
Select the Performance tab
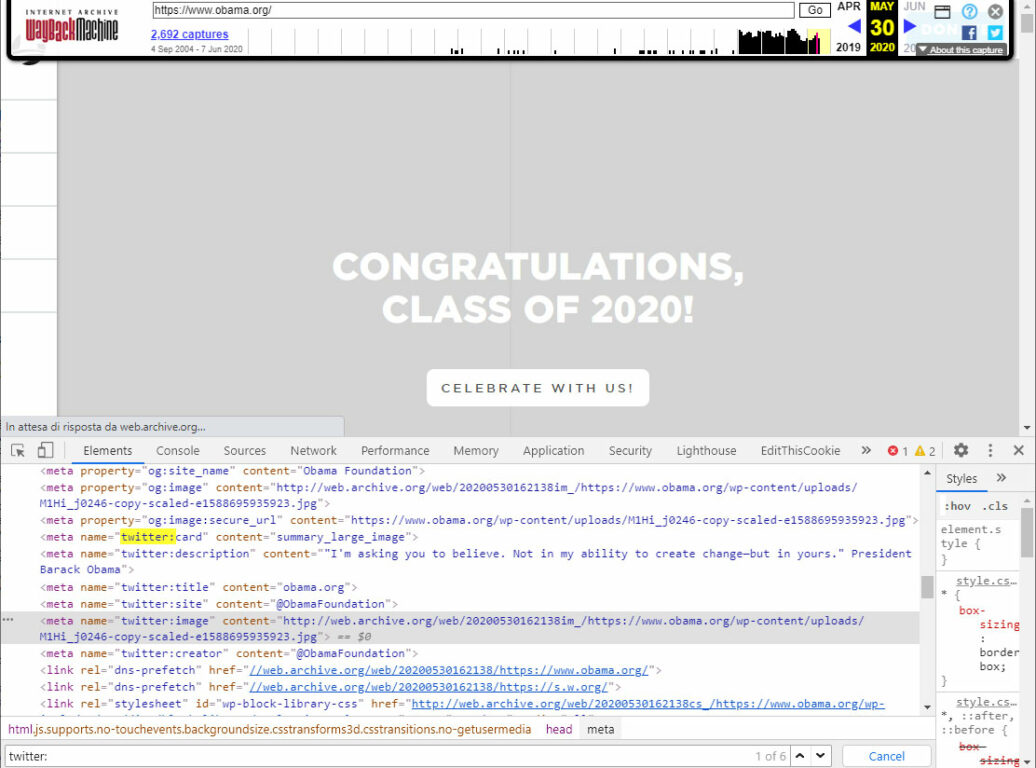(395, 451)
